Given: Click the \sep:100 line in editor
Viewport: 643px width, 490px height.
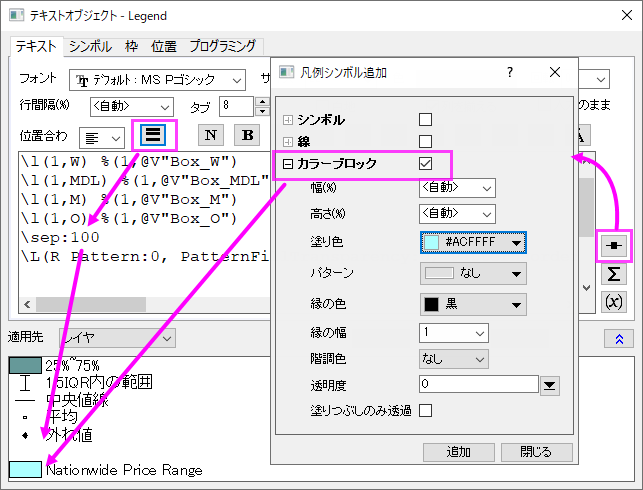Looking at the screenshot, I should [60, 237].
